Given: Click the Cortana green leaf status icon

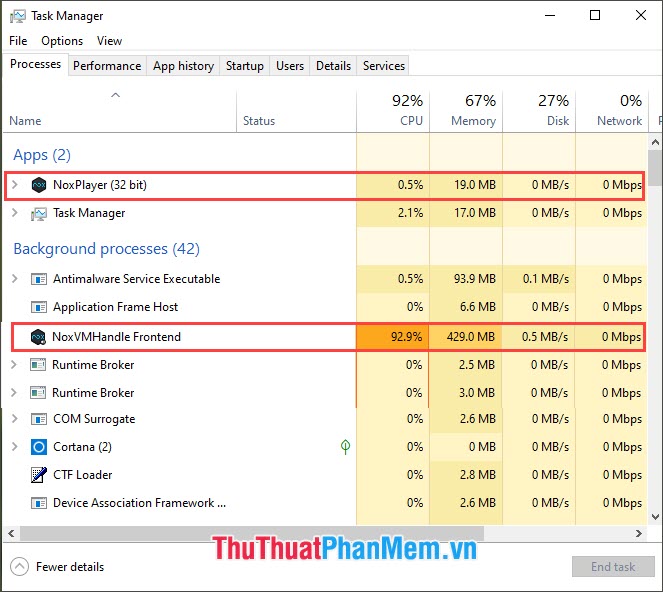Looking at the screenshot, I should pyautogui.click(x=345, y=447).
